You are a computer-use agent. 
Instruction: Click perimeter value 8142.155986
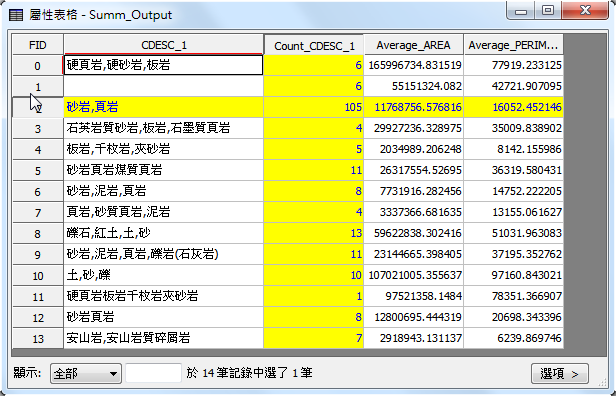513,149
